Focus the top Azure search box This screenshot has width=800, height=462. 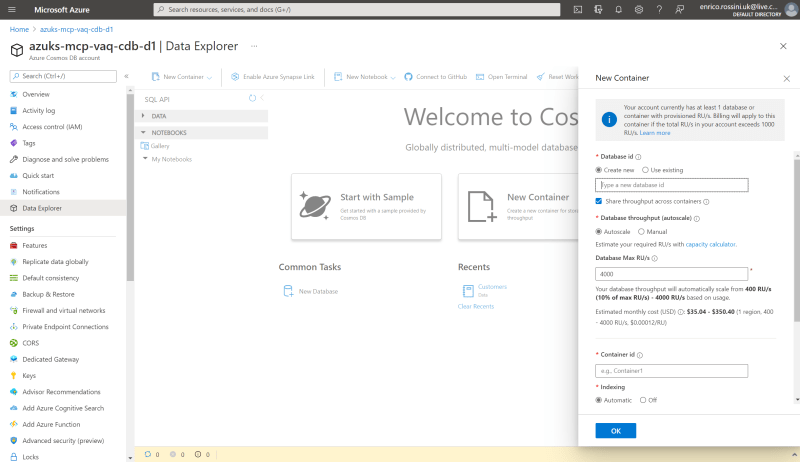357,10
